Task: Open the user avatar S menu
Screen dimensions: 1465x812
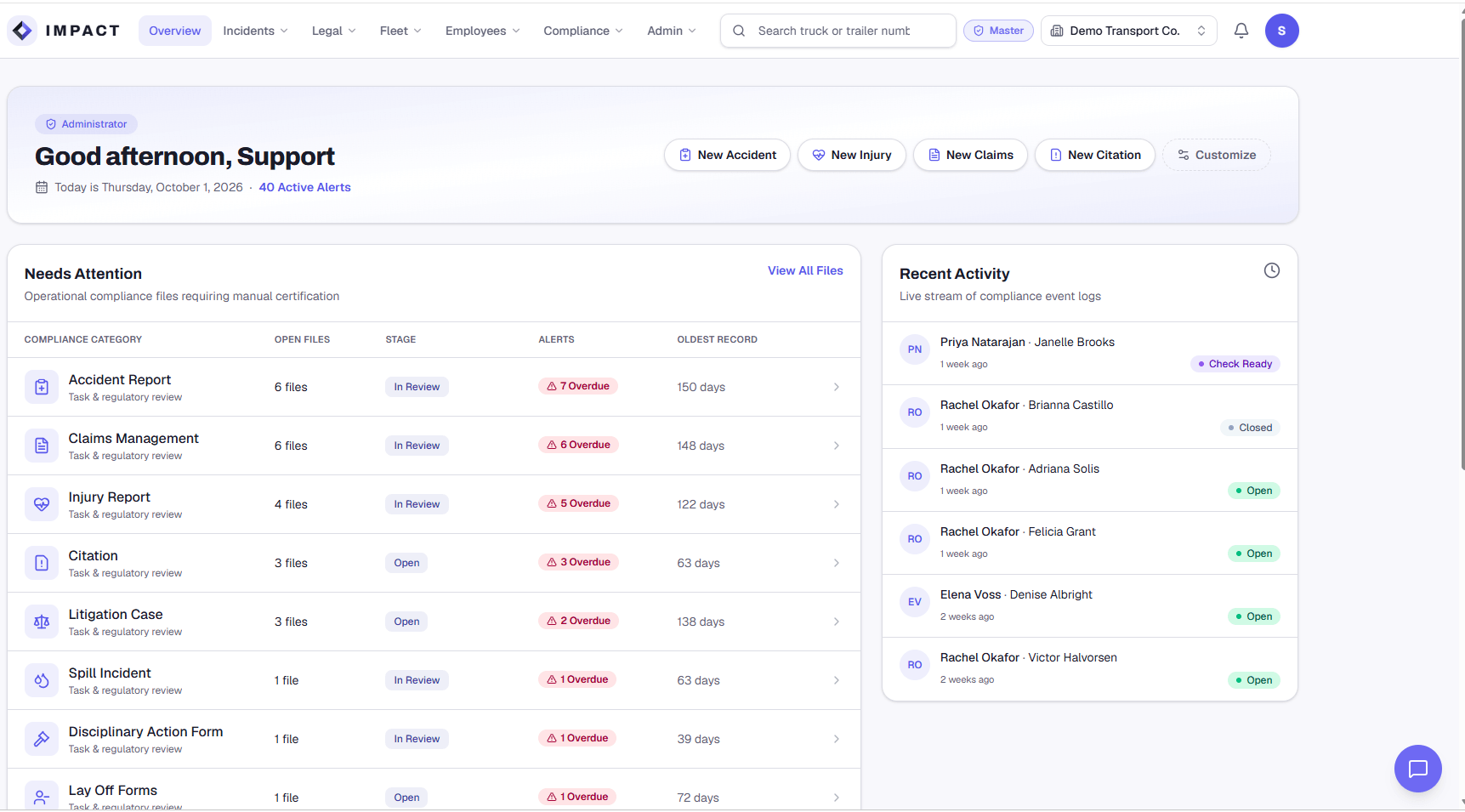Action: pyautogui.click(x=1281, y=31)
